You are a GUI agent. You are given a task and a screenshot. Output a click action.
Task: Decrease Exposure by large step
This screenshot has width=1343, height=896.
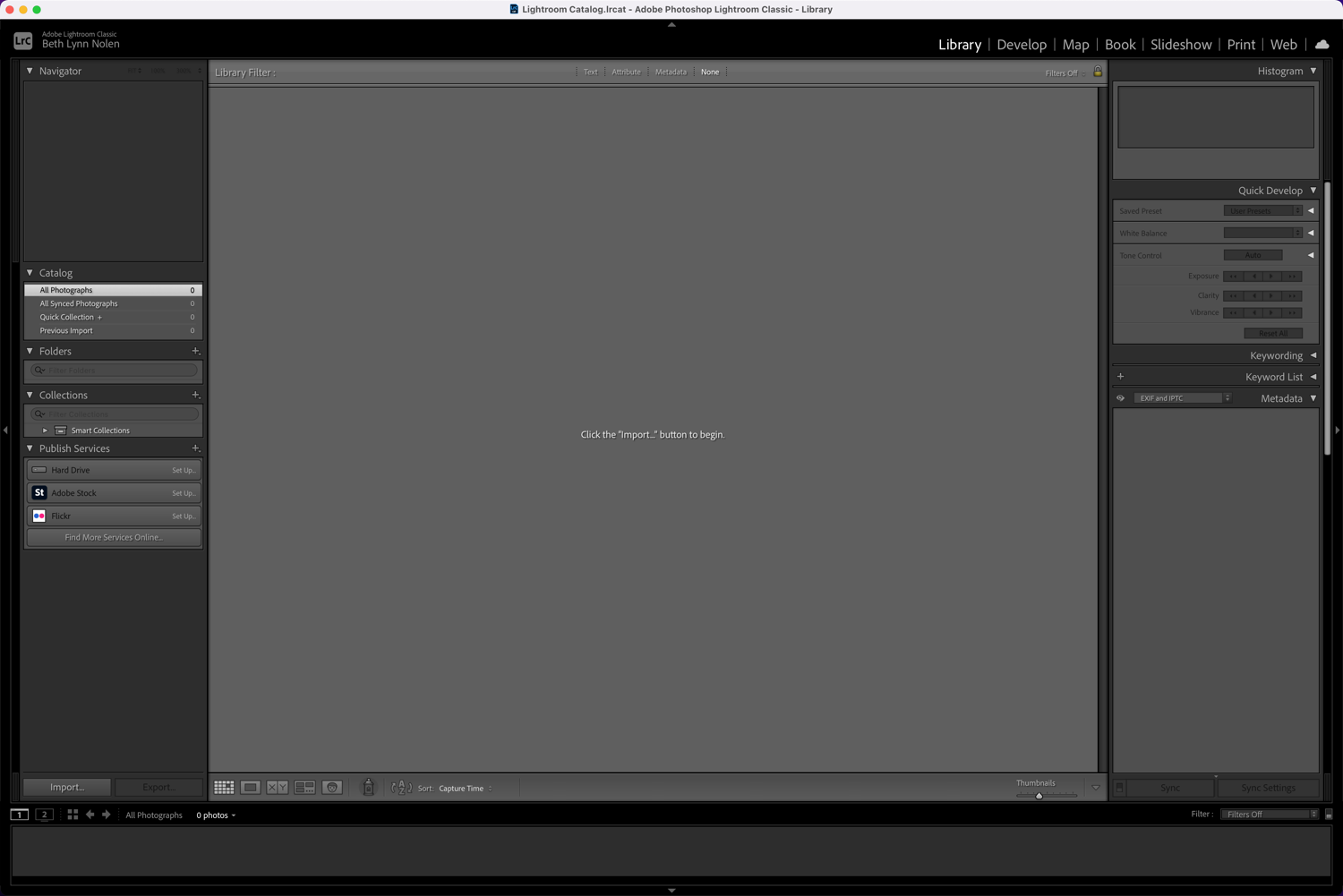click(x=1233, y=277)
